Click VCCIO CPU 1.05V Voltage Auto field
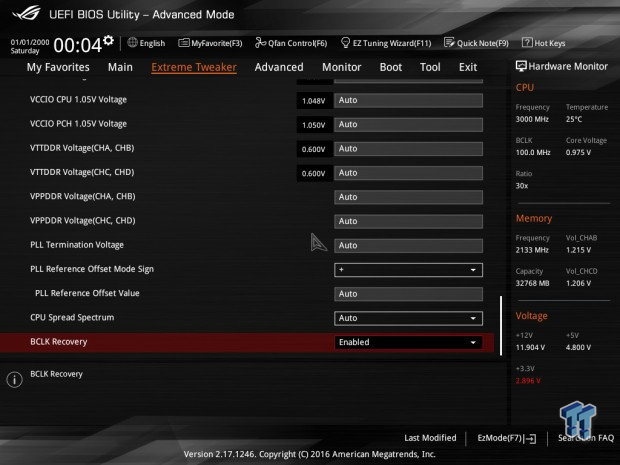Image resolution: width=620 pixels, height=465 pixels. click(408, 100)
